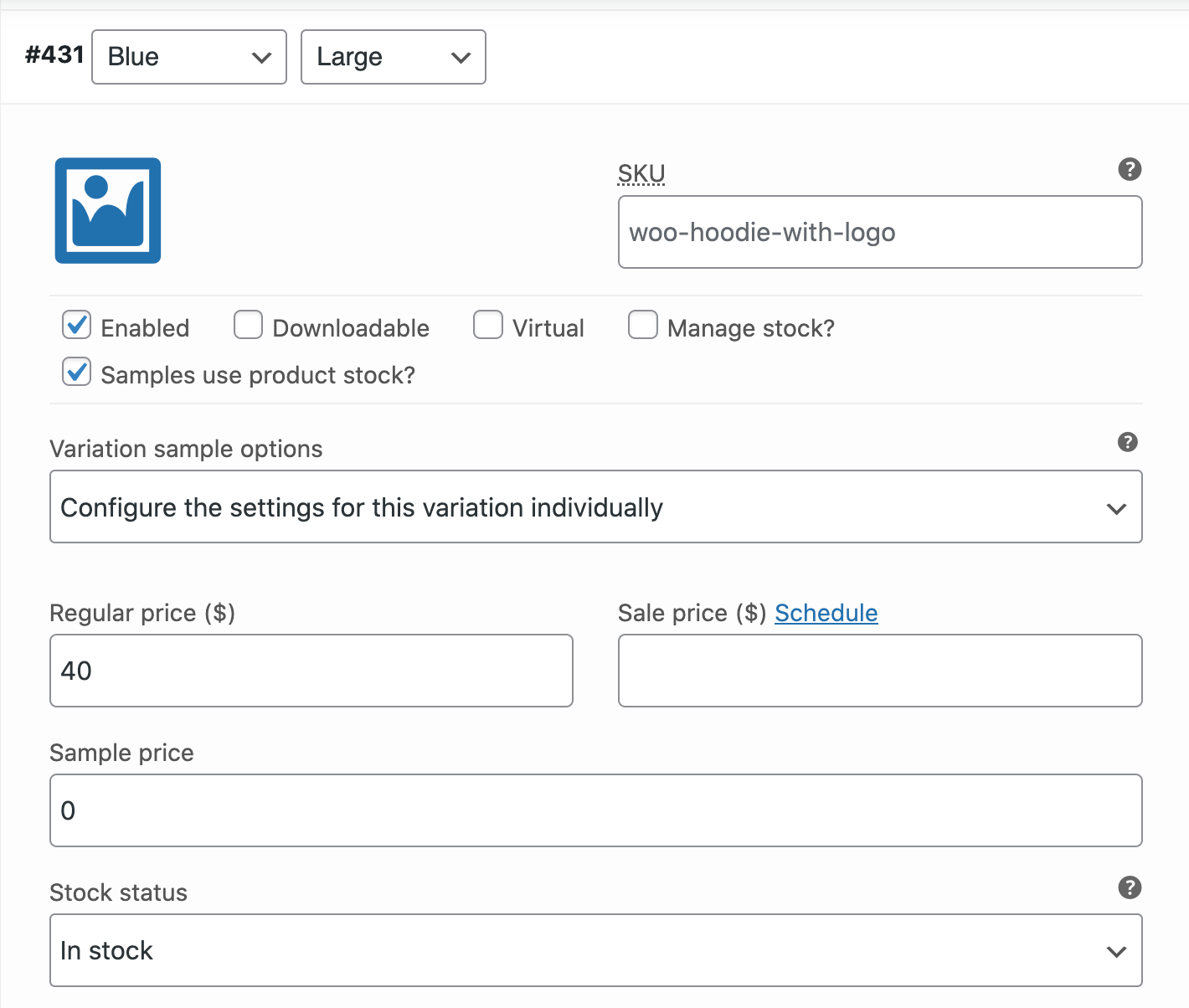This screenshot has width=1189, height=1008.
Task: Uncheck Samples use product stock?
Action: [x=76, y=372]
